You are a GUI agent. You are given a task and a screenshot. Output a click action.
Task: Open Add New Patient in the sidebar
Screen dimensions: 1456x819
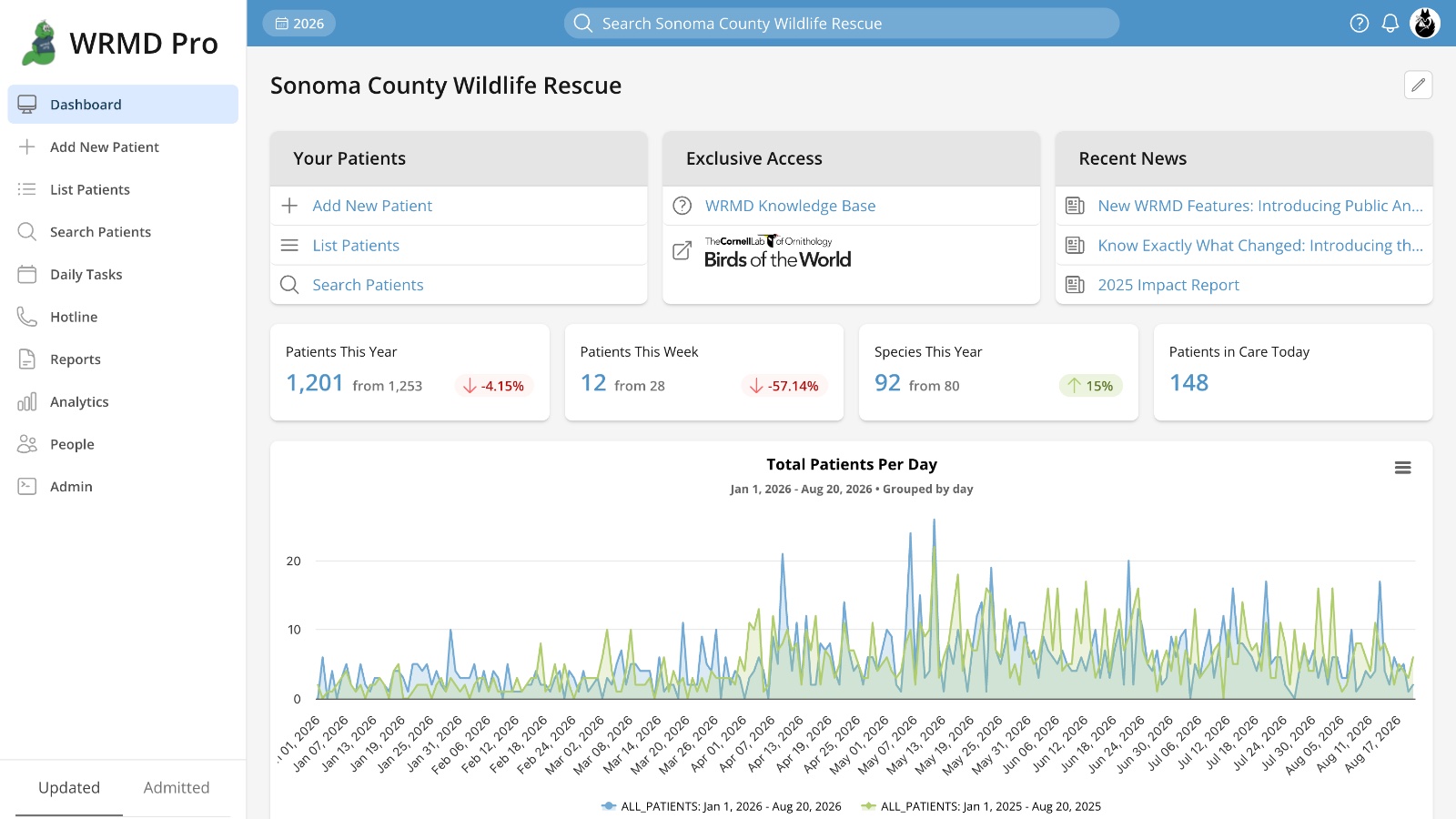(123, 147)
